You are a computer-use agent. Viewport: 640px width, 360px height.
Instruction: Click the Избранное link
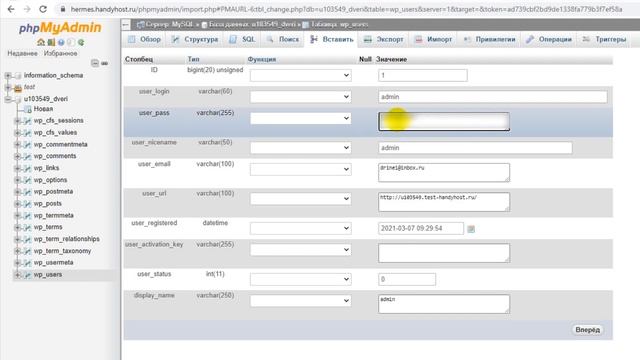60,53
